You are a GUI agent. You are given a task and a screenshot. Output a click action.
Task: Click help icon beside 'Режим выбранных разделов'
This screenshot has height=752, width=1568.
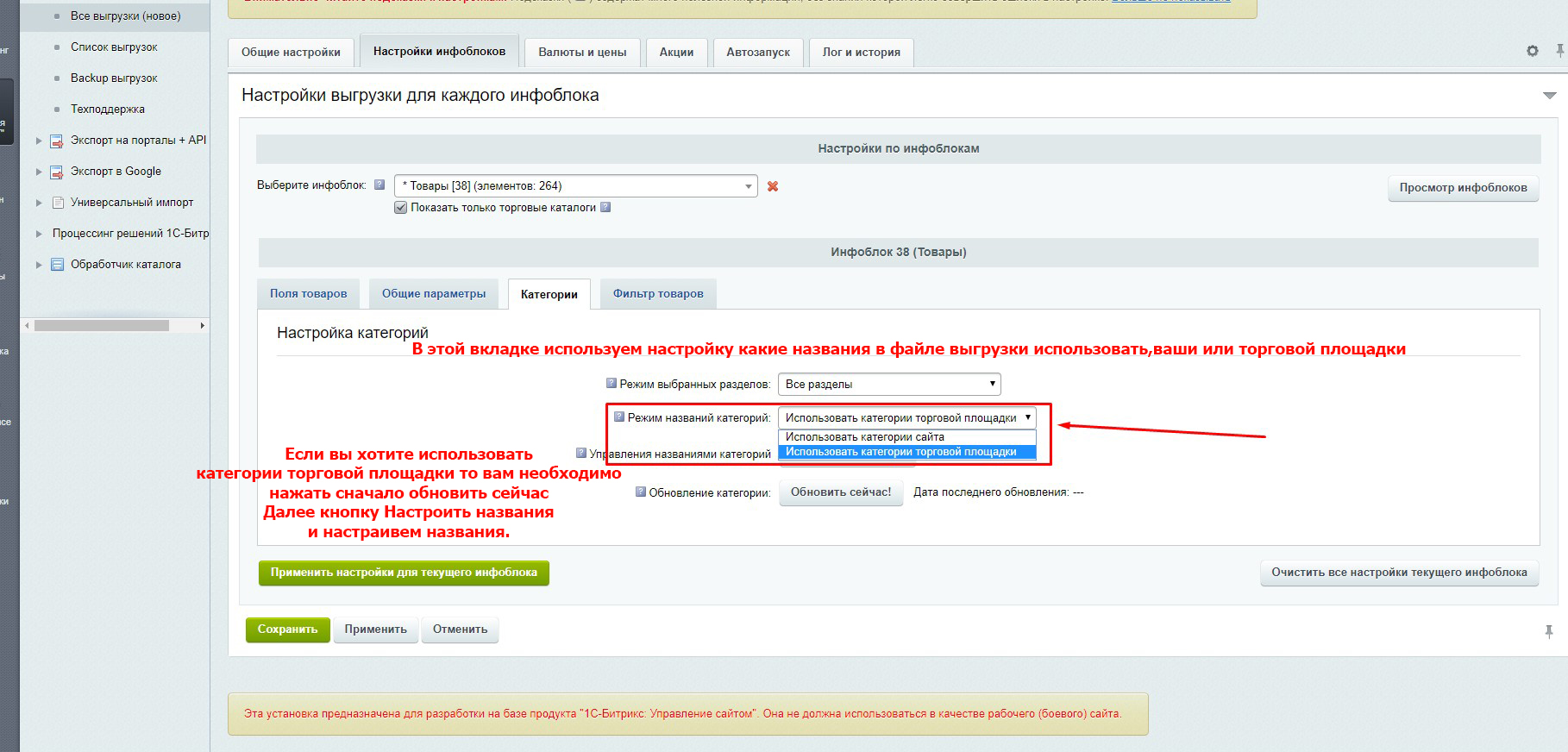point(611,383)
